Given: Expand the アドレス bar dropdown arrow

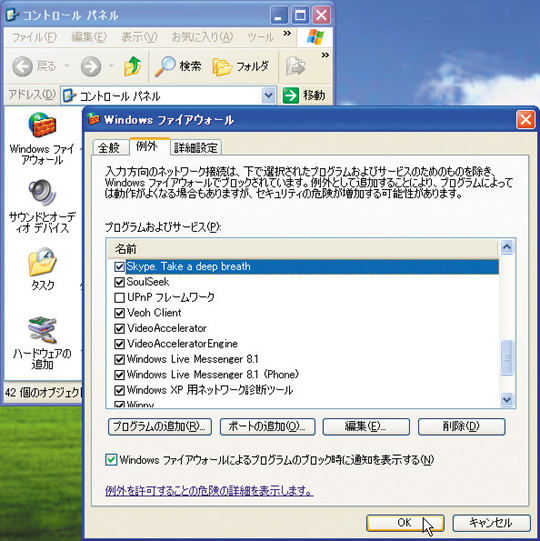Looking at the screenshot, I should 269,96.
